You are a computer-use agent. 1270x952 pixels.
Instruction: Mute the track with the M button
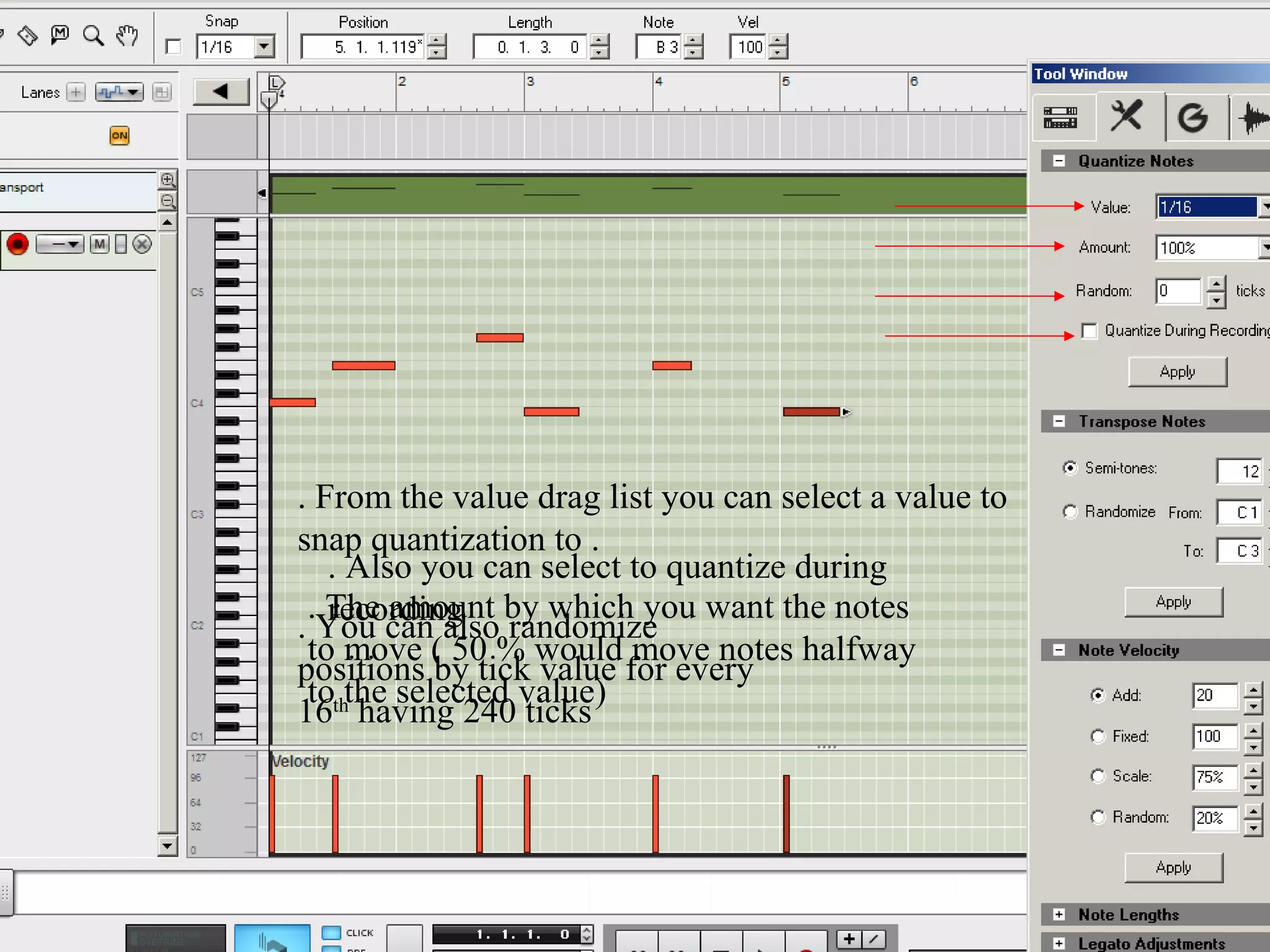[99, 244]
